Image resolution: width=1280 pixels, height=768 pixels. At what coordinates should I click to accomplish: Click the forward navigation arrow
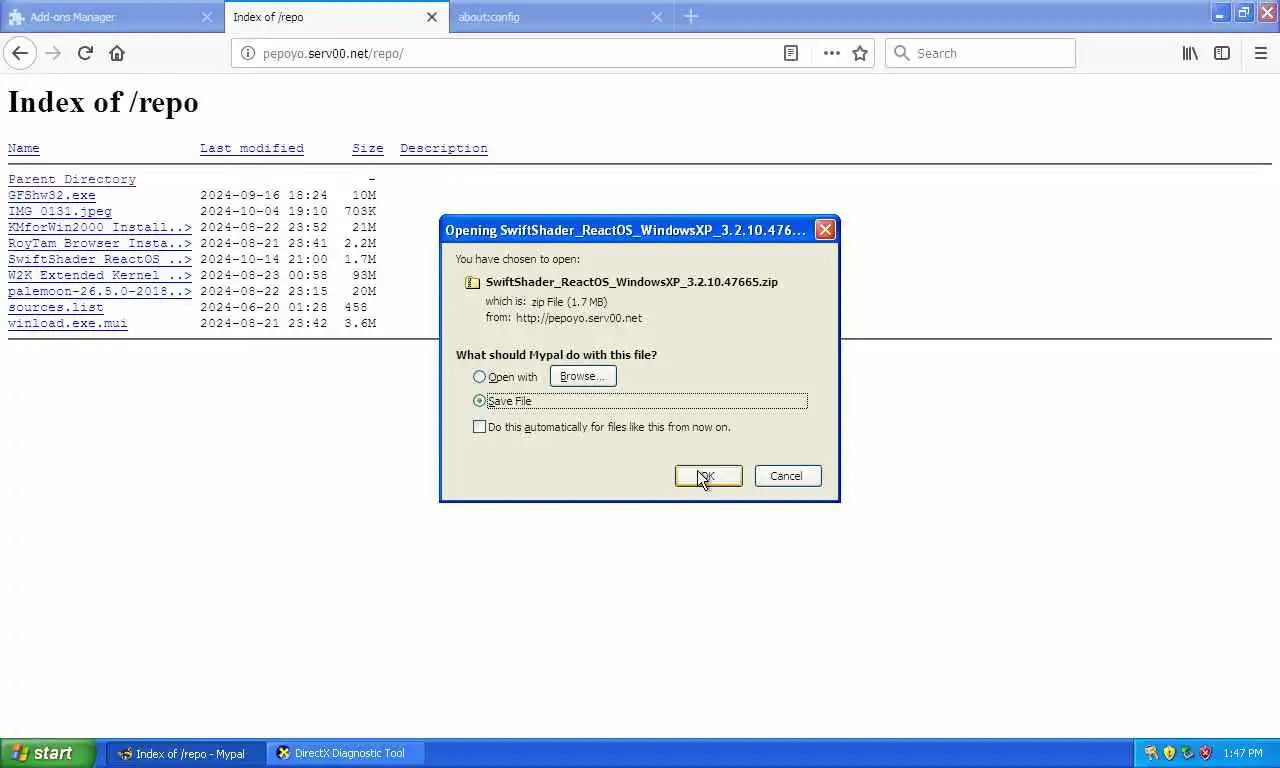point(53,53)
